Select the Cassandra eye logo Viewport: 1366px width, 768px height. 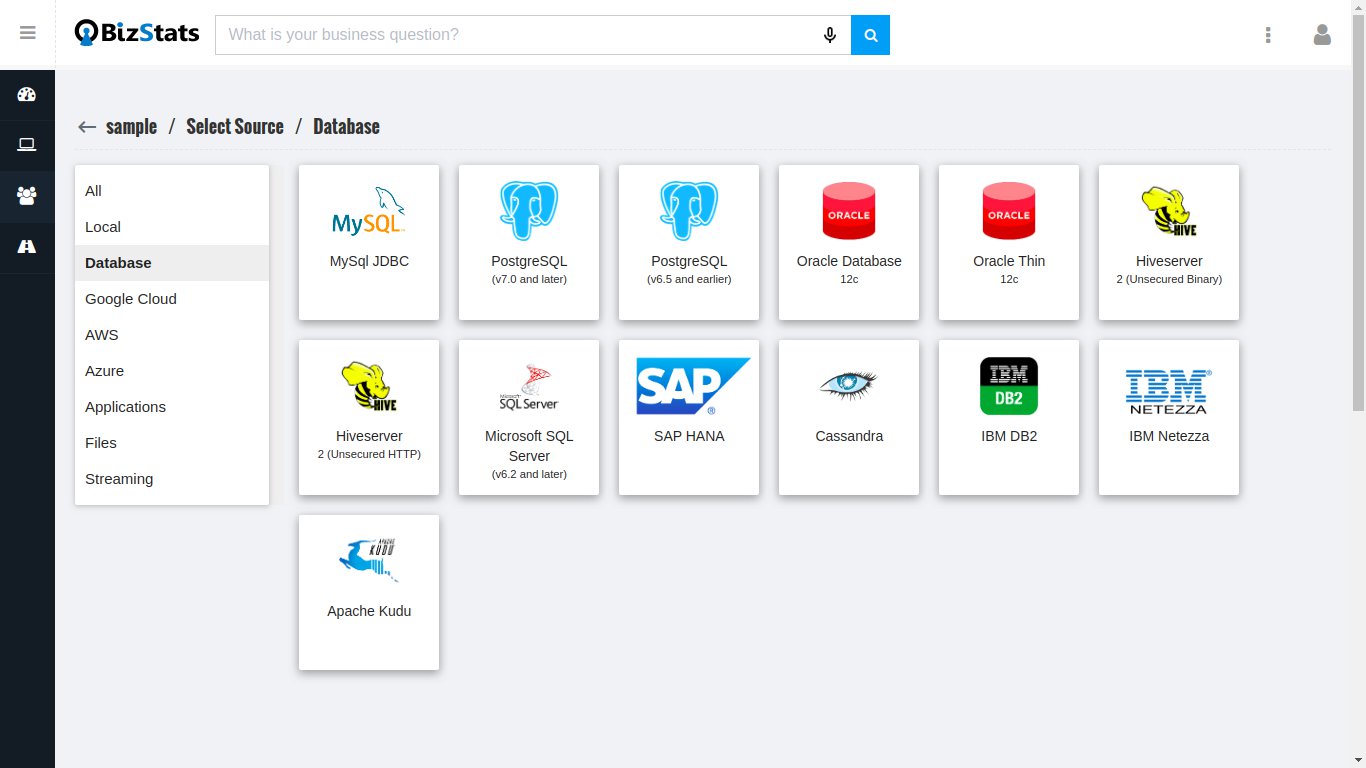click(x=849, y=385)
